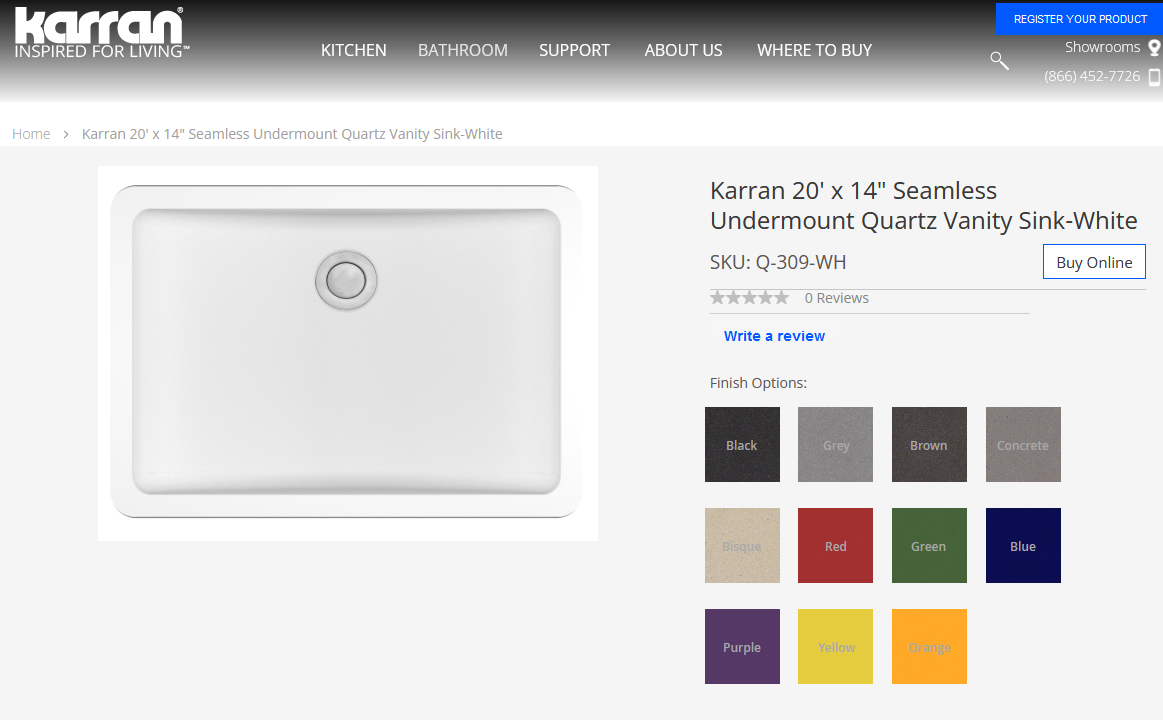Open the Showrooms link
Viewport: 1163px width, 720px height.
click(x=1102, y=47)
